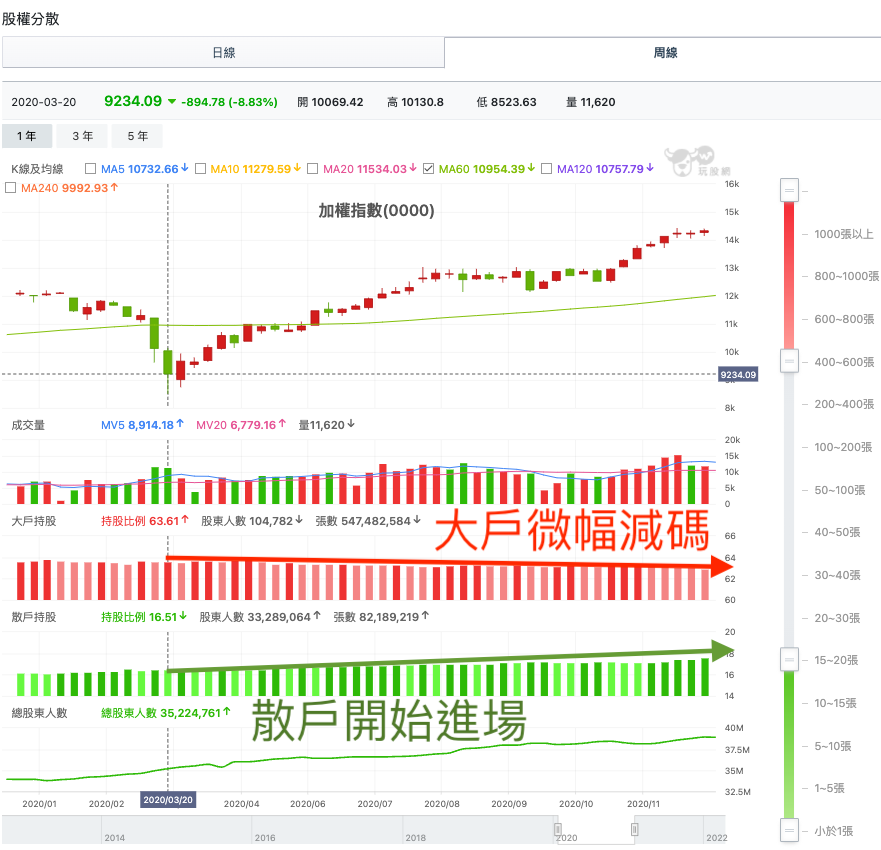This screenshot has height=850, width=881.
Task: Click the 股東人數 104,782 value
Action: (x=252, y=521)
